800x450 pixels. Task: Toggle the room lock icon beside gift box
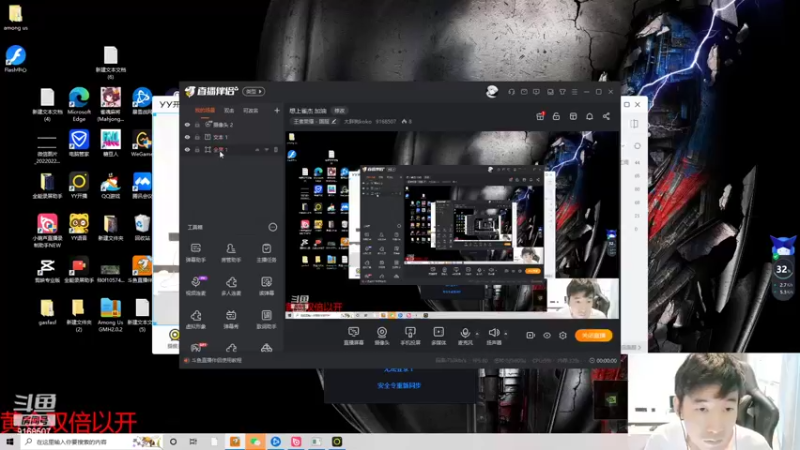pyautogui.click(x=557, y=116)
